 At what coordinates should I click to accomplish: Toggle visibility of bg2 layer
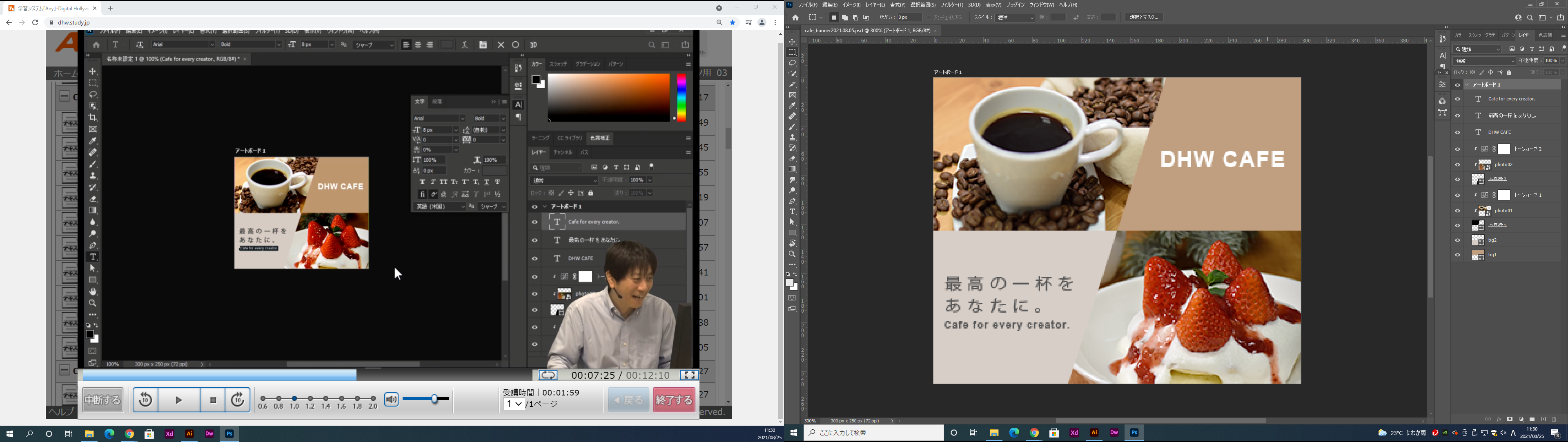(1457, 240)
